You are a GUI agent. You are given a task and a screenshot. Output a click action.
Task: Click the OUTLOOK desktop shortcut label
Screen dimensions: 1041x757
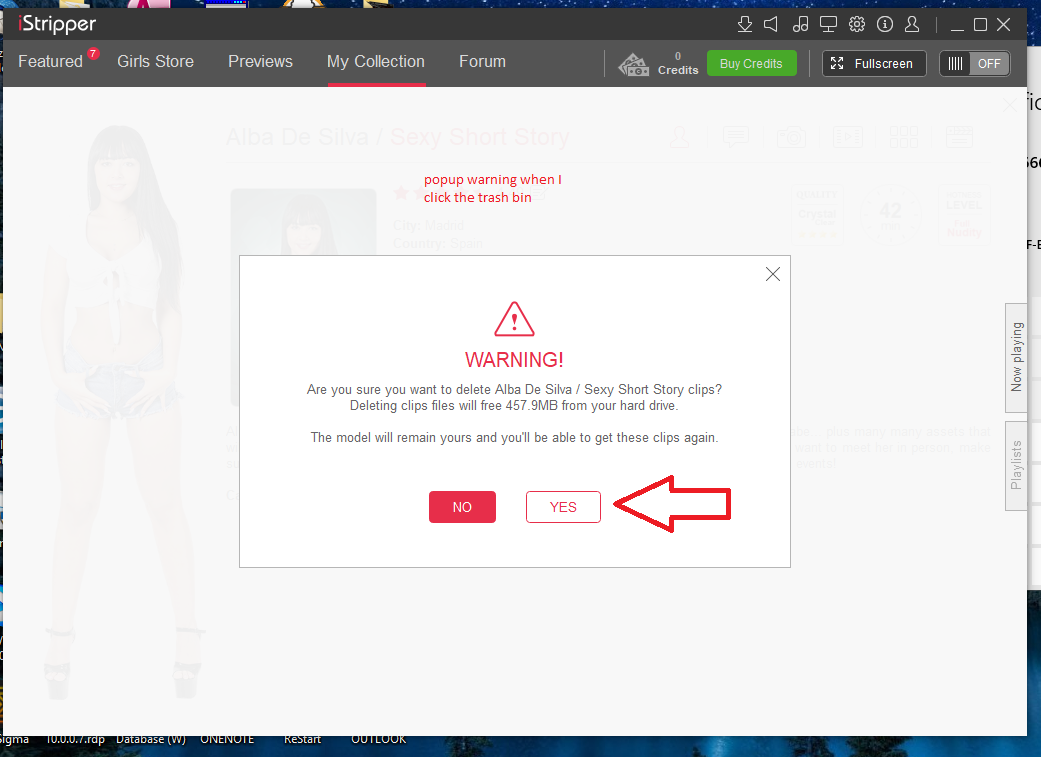(x=378, y=739)
